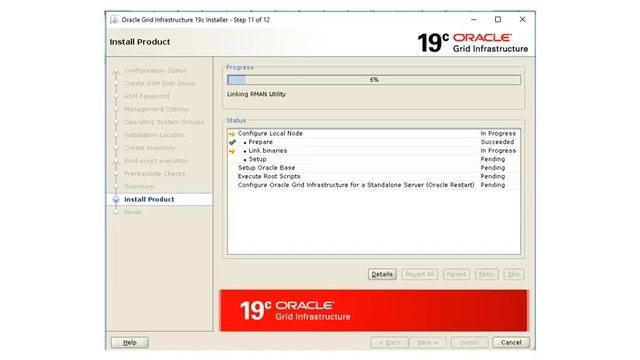Image resolution: width=640 pixels, height=360 pixels.
Task: Cancel the installation
Action: 511,342
